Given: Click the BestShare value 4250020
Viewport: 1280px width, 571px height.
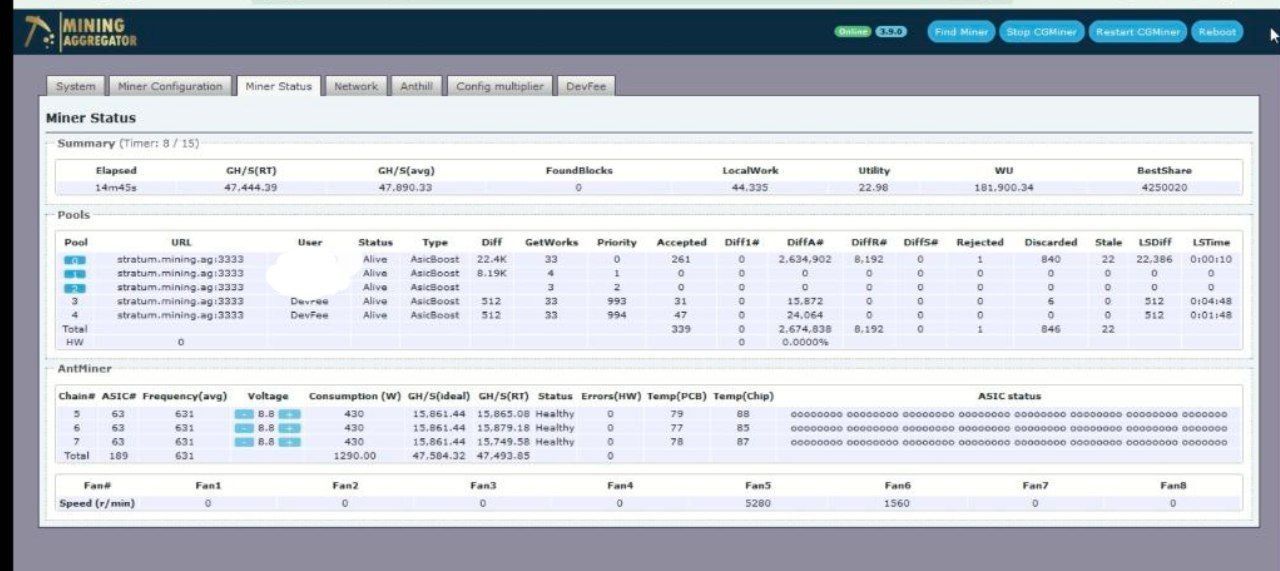Looking at the screenshot, I should coord(1164,188).
